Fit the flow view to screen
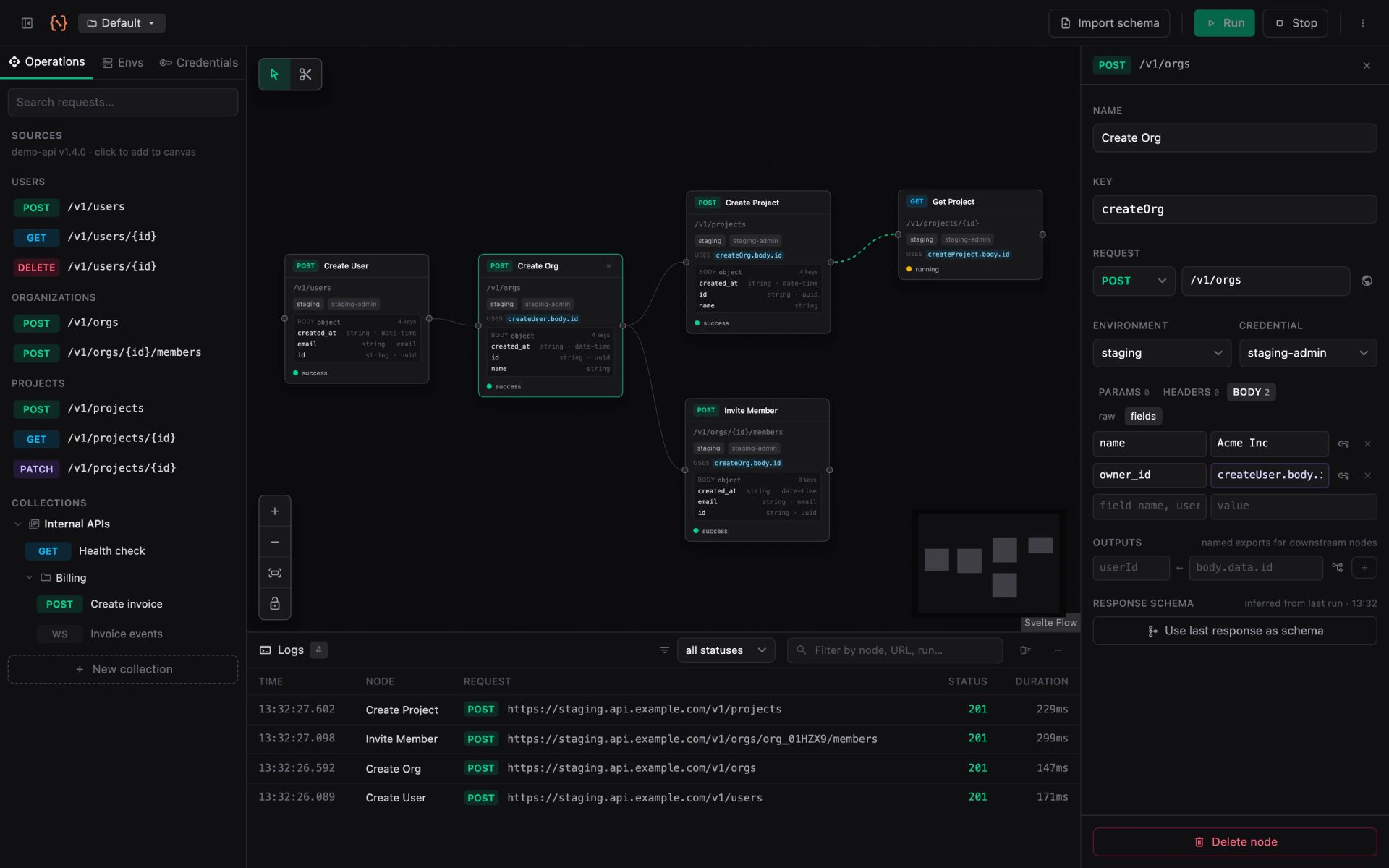The width and height of the screenshot is (1389, 868). point(275,573)
